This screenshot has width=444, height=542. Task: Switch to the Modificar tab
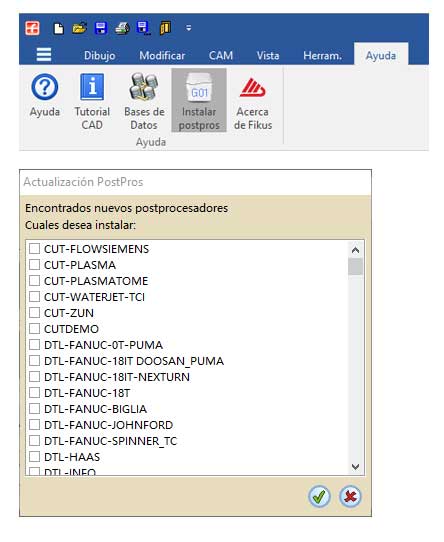162,55
